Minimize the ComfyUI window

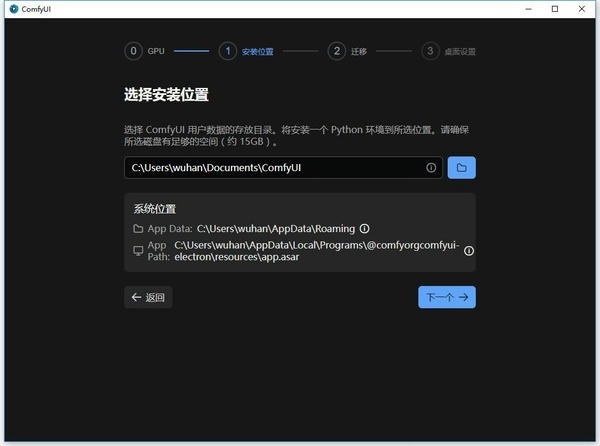(x=528, y=9)
